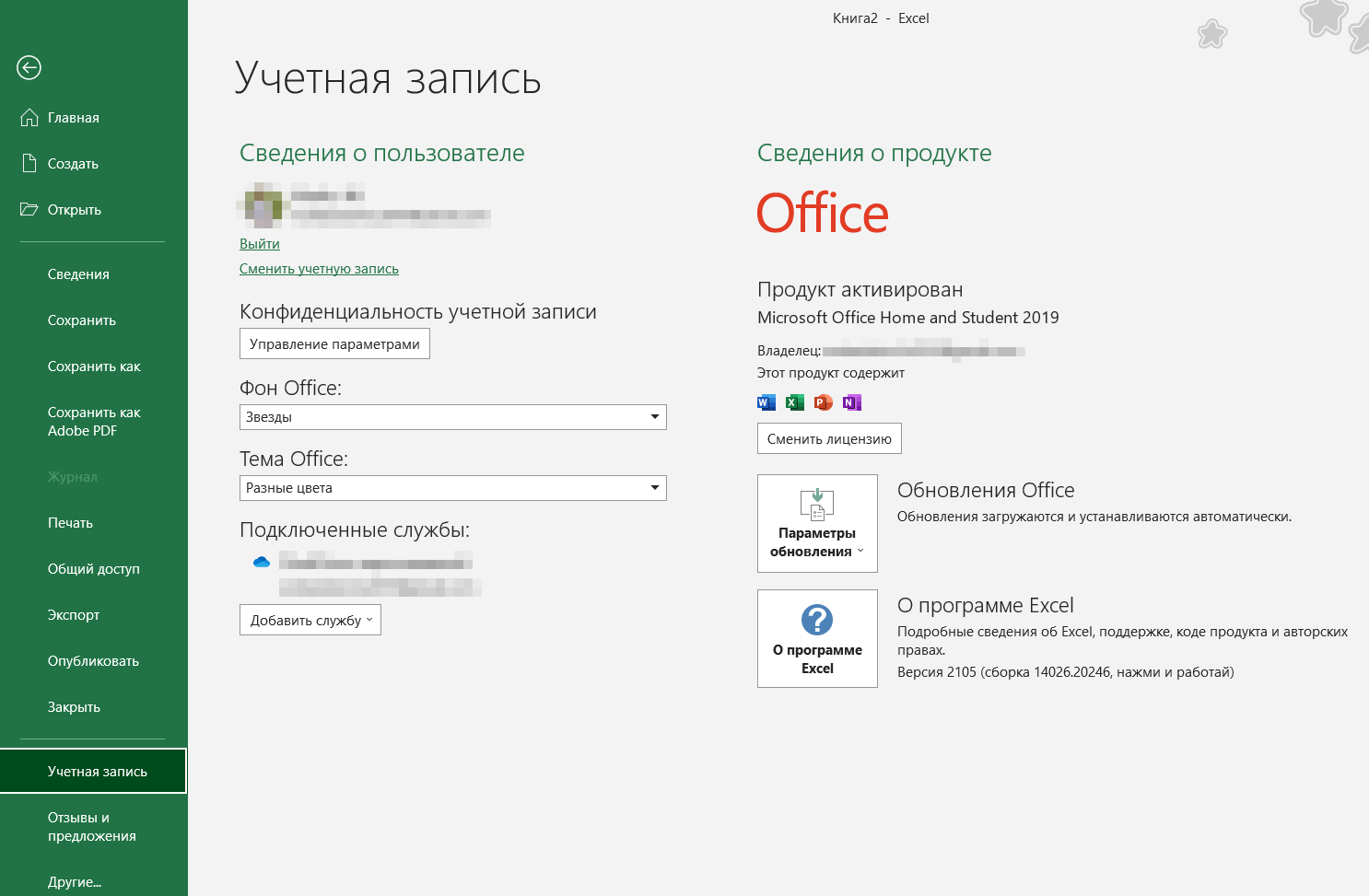
Task: Open the Фон Office dropdown
Action: click(x=452, y=417)
